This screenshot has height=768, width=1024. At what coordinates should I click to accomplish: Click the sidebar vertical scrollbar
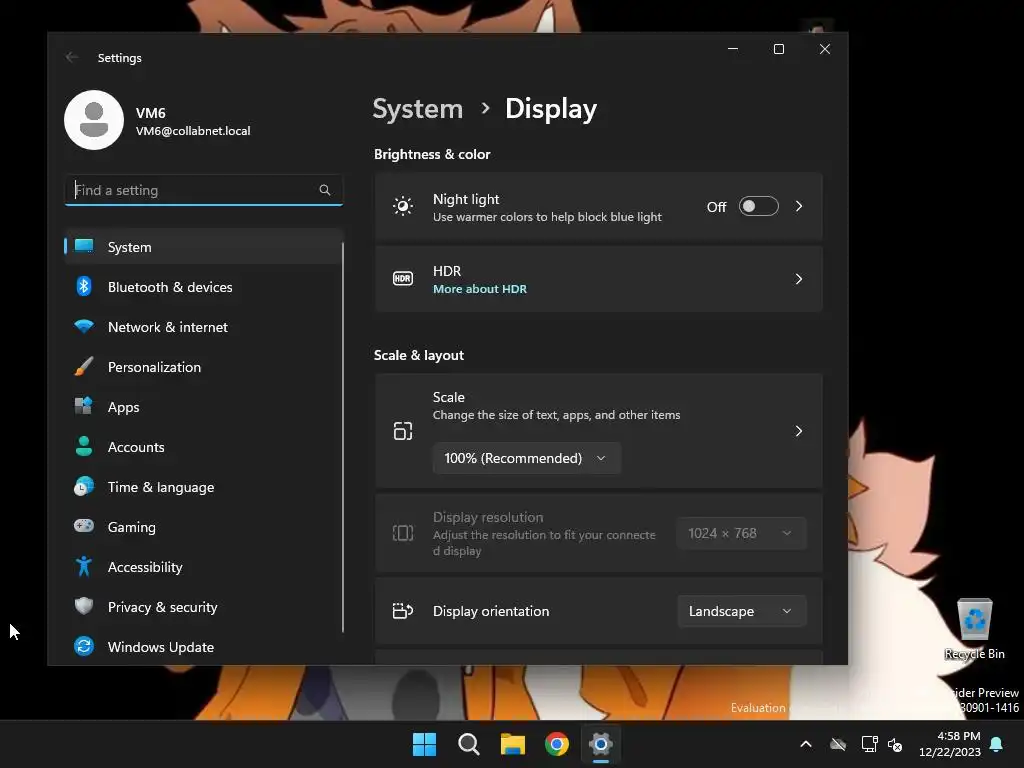pyautogui.click(x=343, y=438)
